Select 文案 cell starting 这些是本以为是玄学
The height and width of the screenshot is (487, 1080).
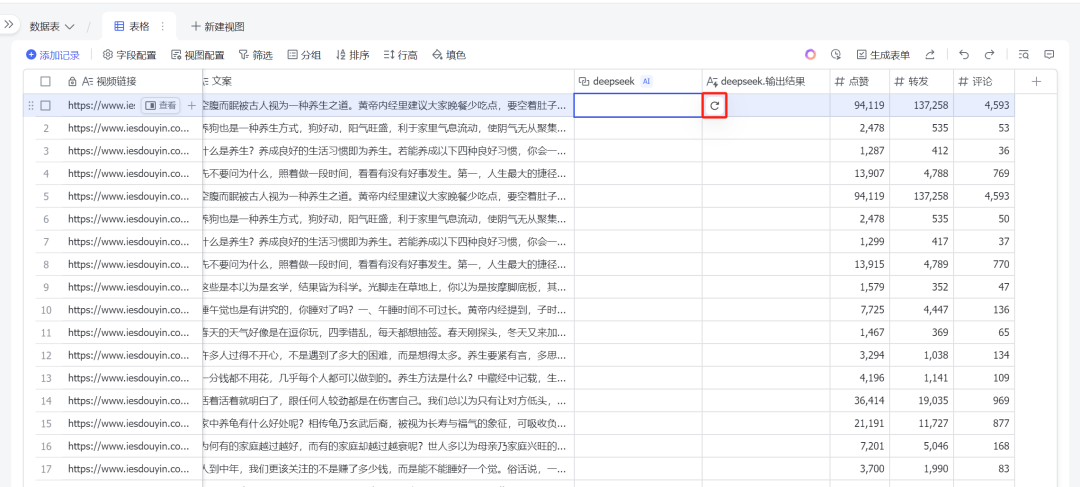coord(388,287)
